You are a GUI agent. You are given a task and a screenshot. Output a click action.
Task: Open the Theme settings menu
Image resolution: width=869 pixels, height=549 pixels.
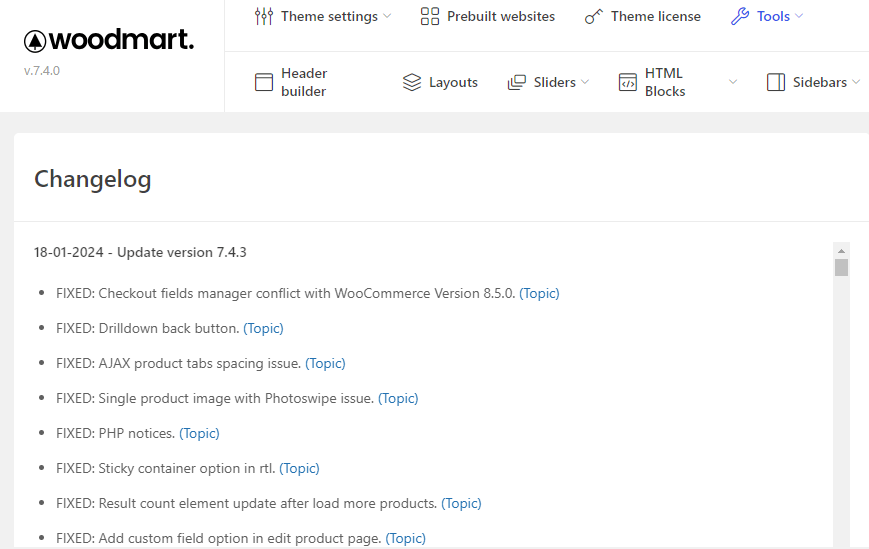pyautogui.click(x=329, y=17)
